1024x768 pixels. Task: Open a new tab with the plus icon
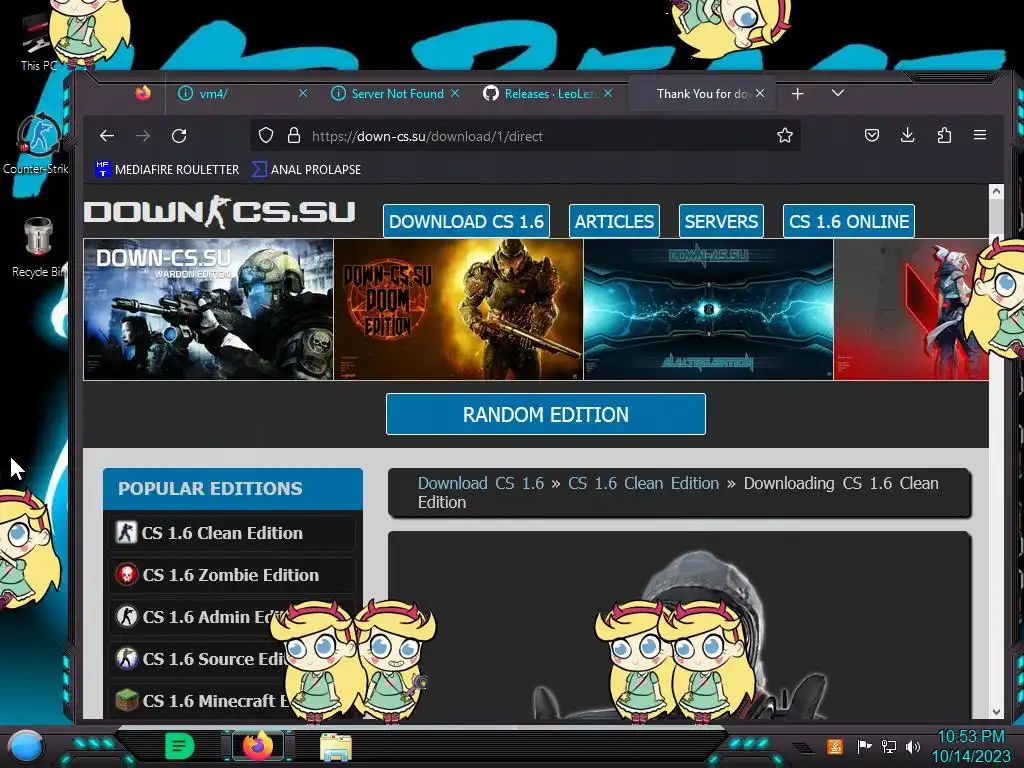point(797,94)
